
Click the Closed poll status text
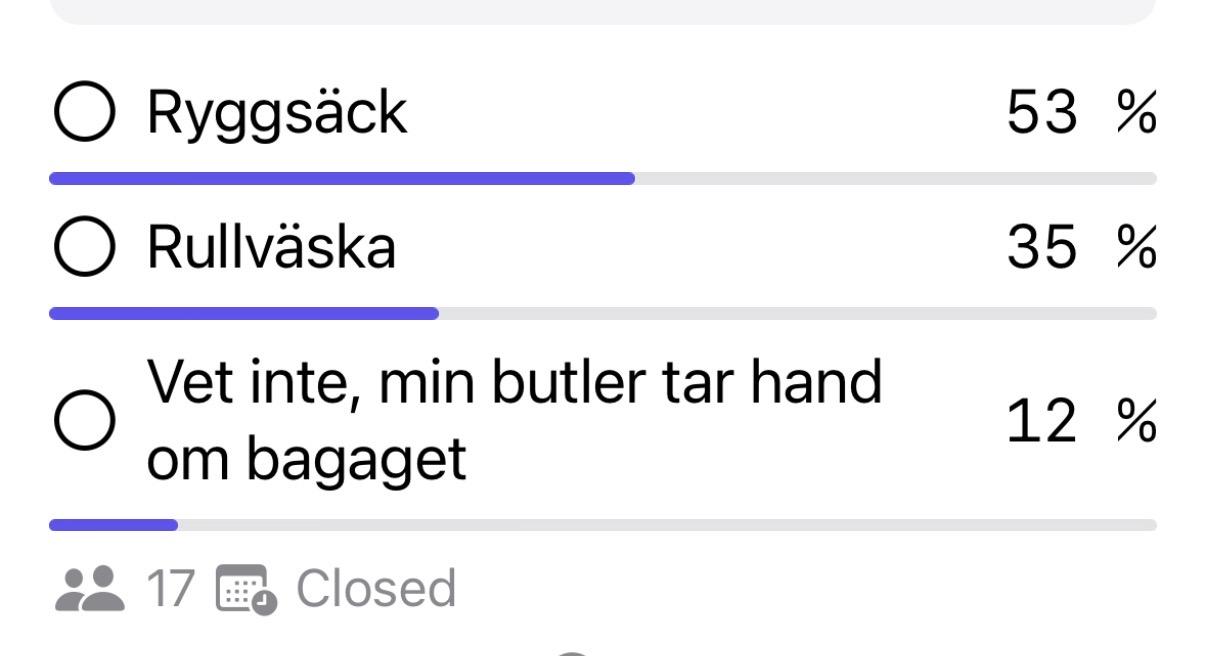[x=376, y=589]
